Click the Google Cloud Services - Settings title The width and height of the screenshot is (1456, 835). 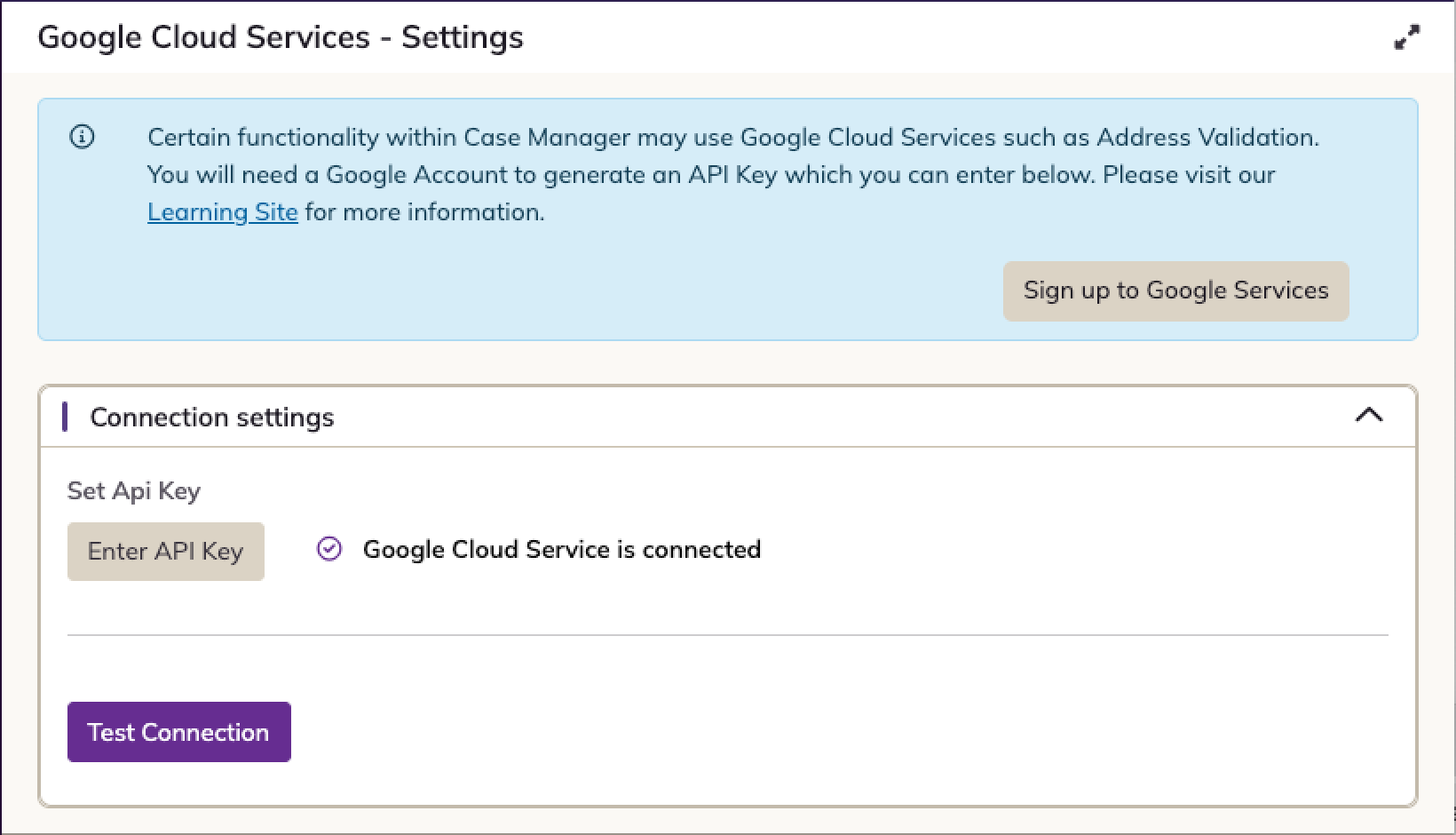pyautogui.click(x=281, y=37)
